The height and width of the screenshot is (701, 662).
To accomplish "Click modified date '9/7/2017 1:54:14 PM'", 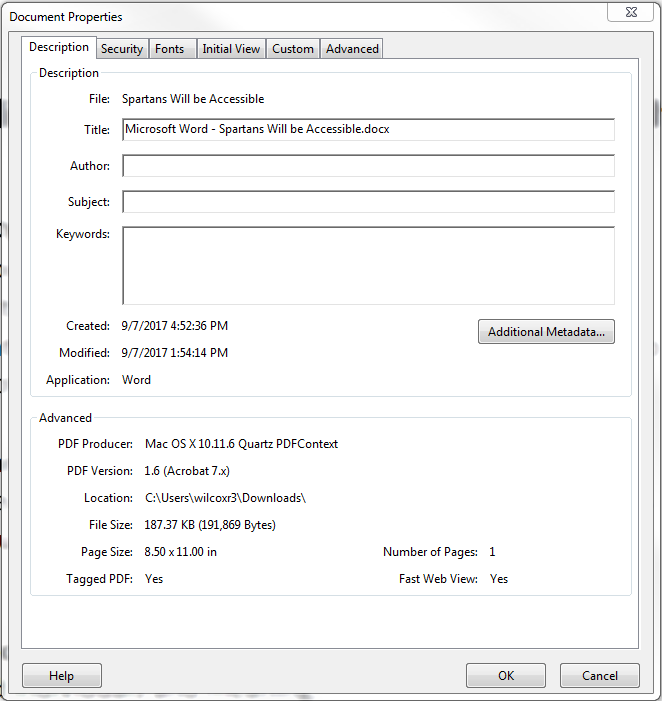I will pyautogui.click(x=175, y=353).
